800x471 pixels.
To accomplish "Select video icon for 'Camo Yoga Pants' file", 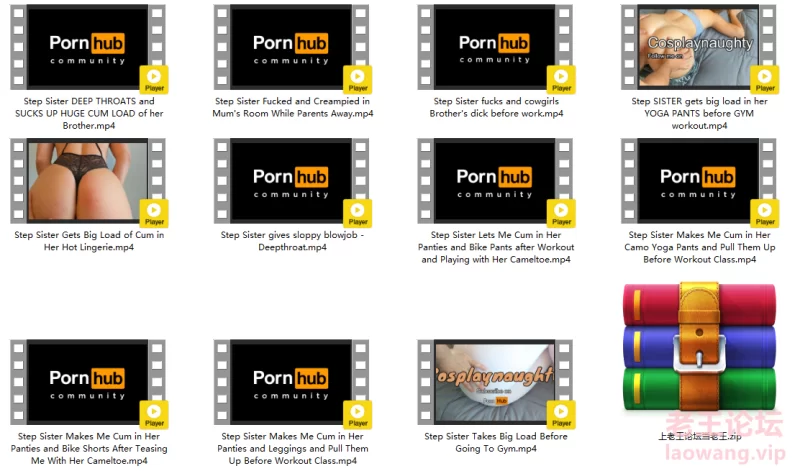I will [698, 181].
